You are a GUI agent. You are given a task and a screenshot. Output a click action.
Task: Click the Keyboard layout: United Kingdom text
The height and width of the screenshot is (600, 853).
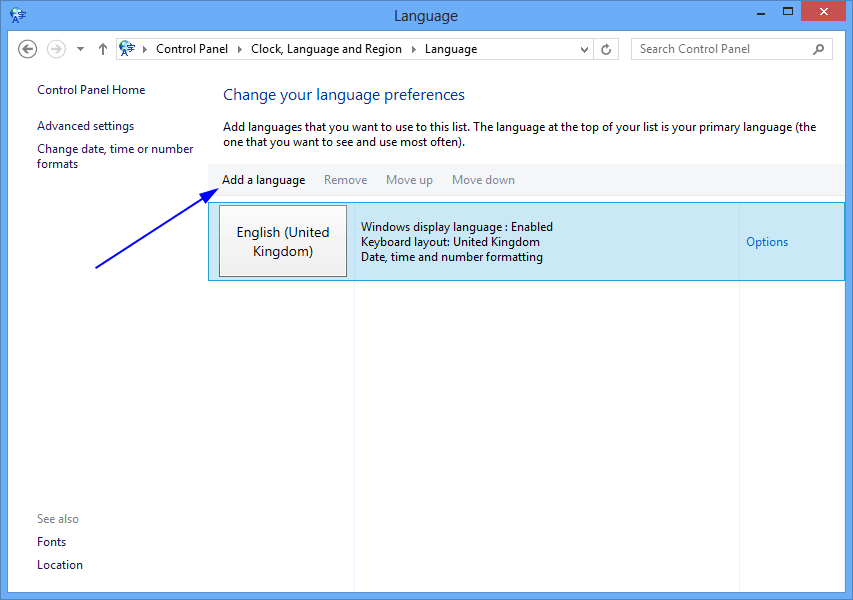tap(450, 242)
